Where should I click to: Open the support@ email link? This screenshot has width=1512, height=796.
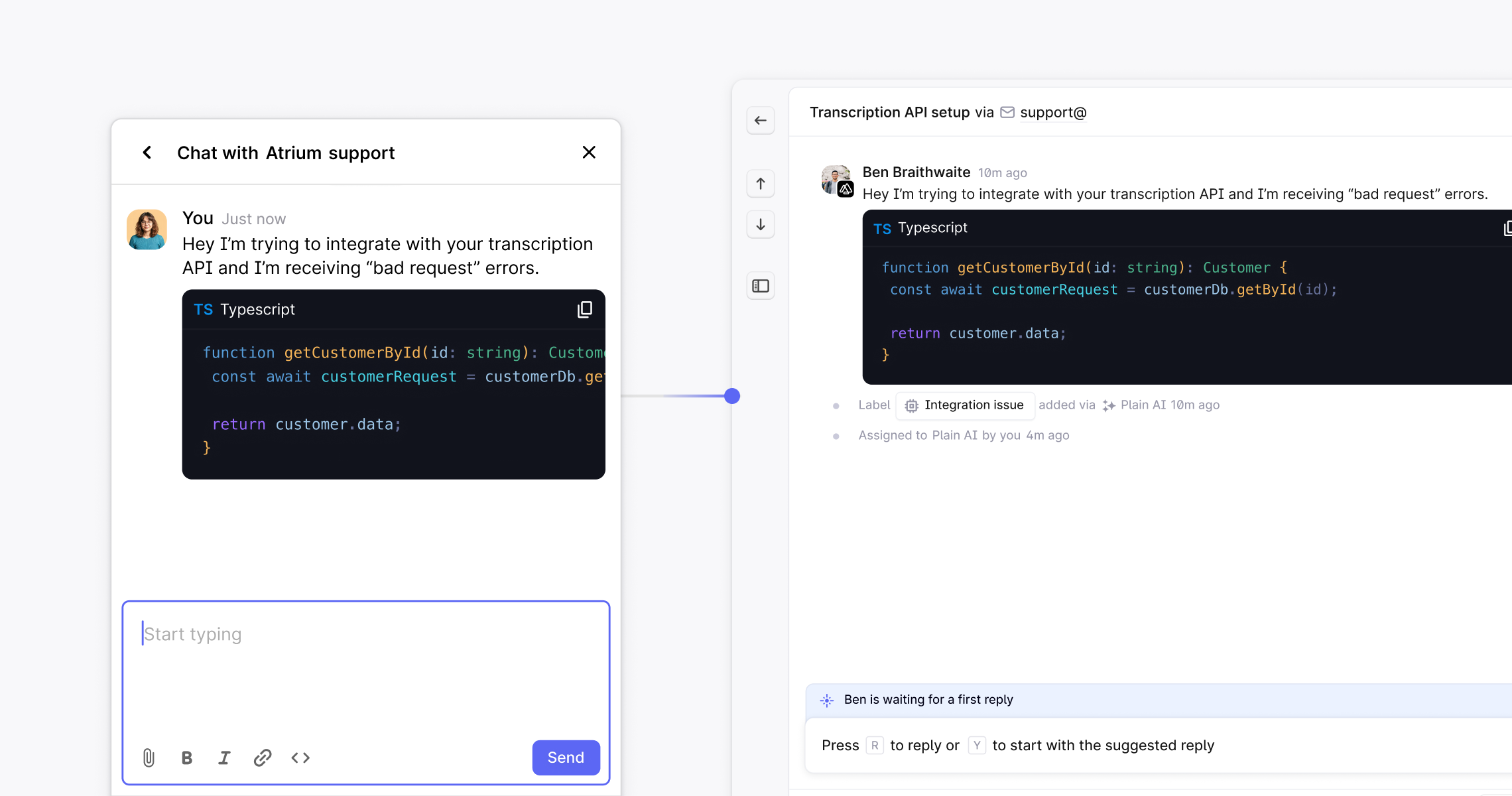click(1052, 113)
